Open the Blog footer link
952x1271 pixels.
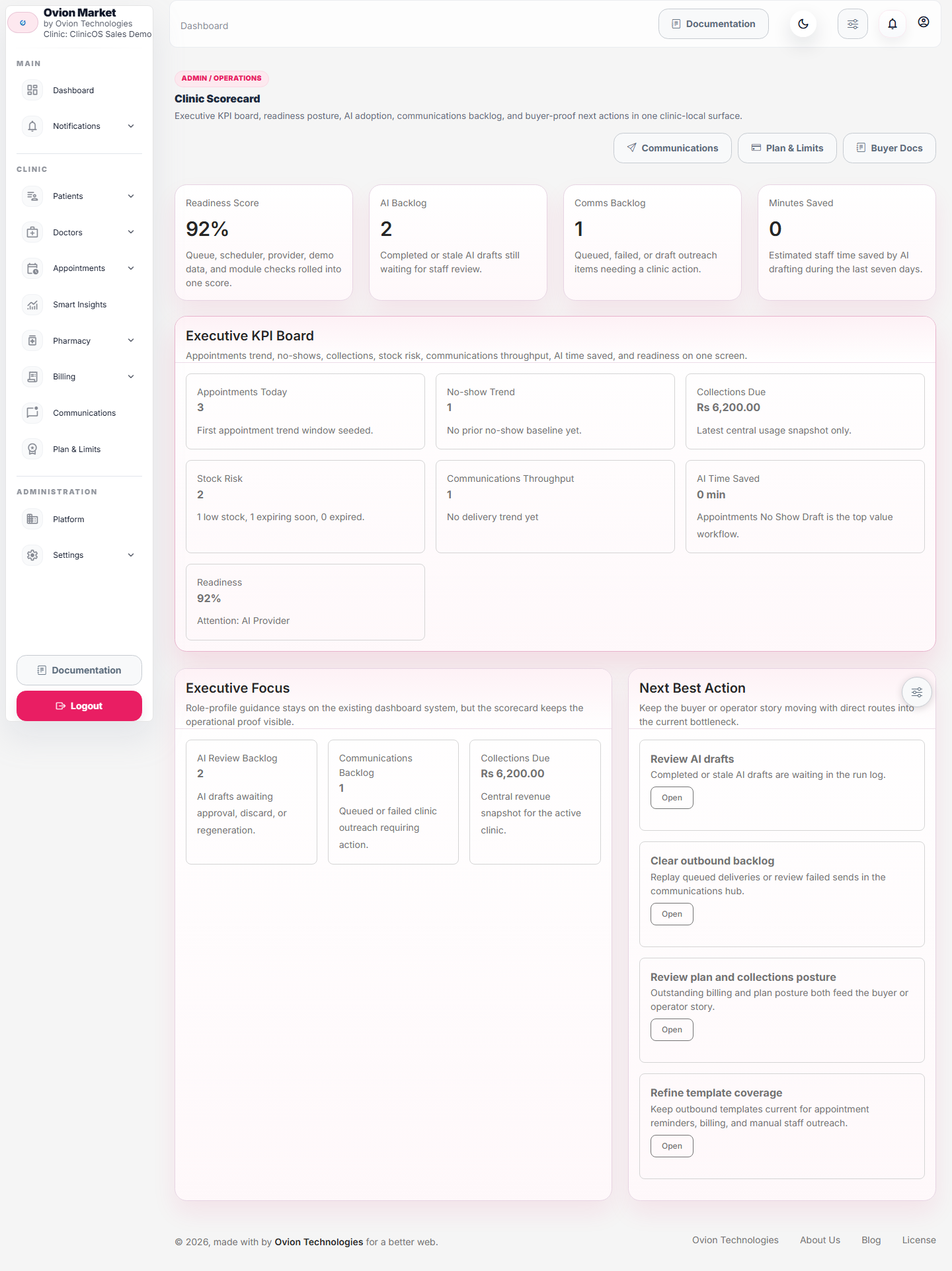pyautogui.click(x=871, y=1240)
